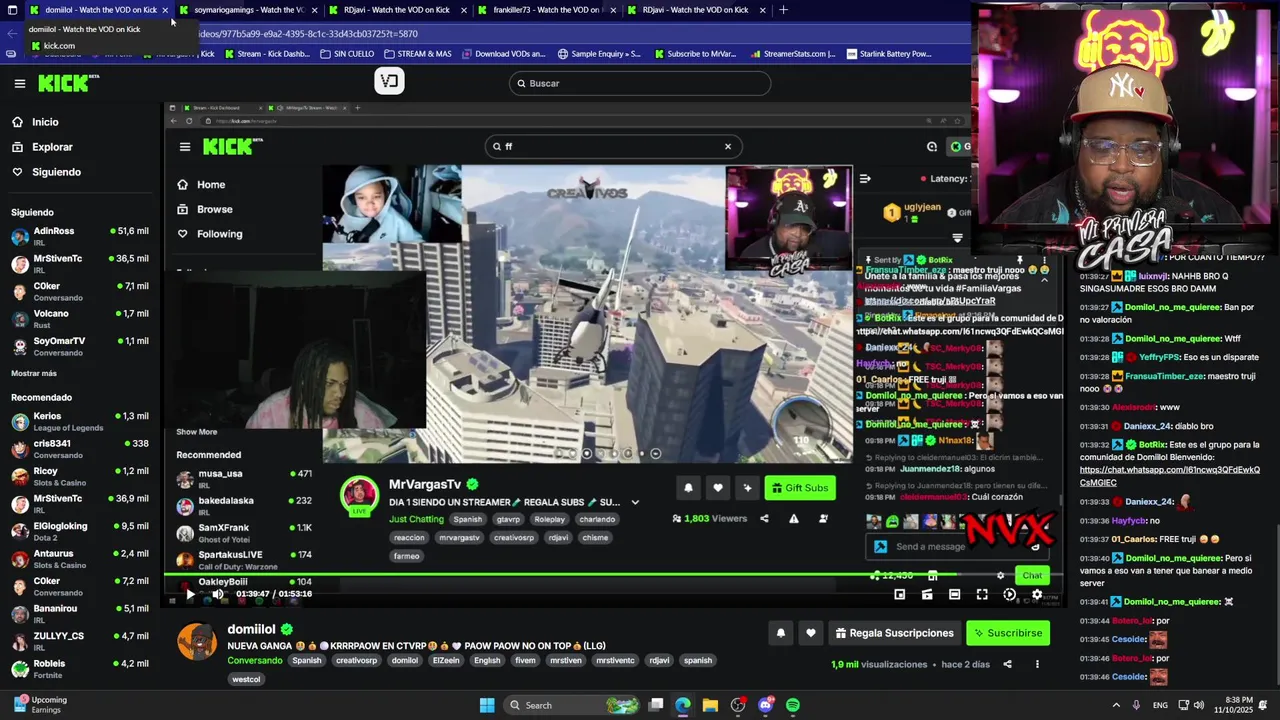Click domiilol channel avatar
Image resolution: width=1280 pixels, height=720 pixels.
(x=197, y=641)
